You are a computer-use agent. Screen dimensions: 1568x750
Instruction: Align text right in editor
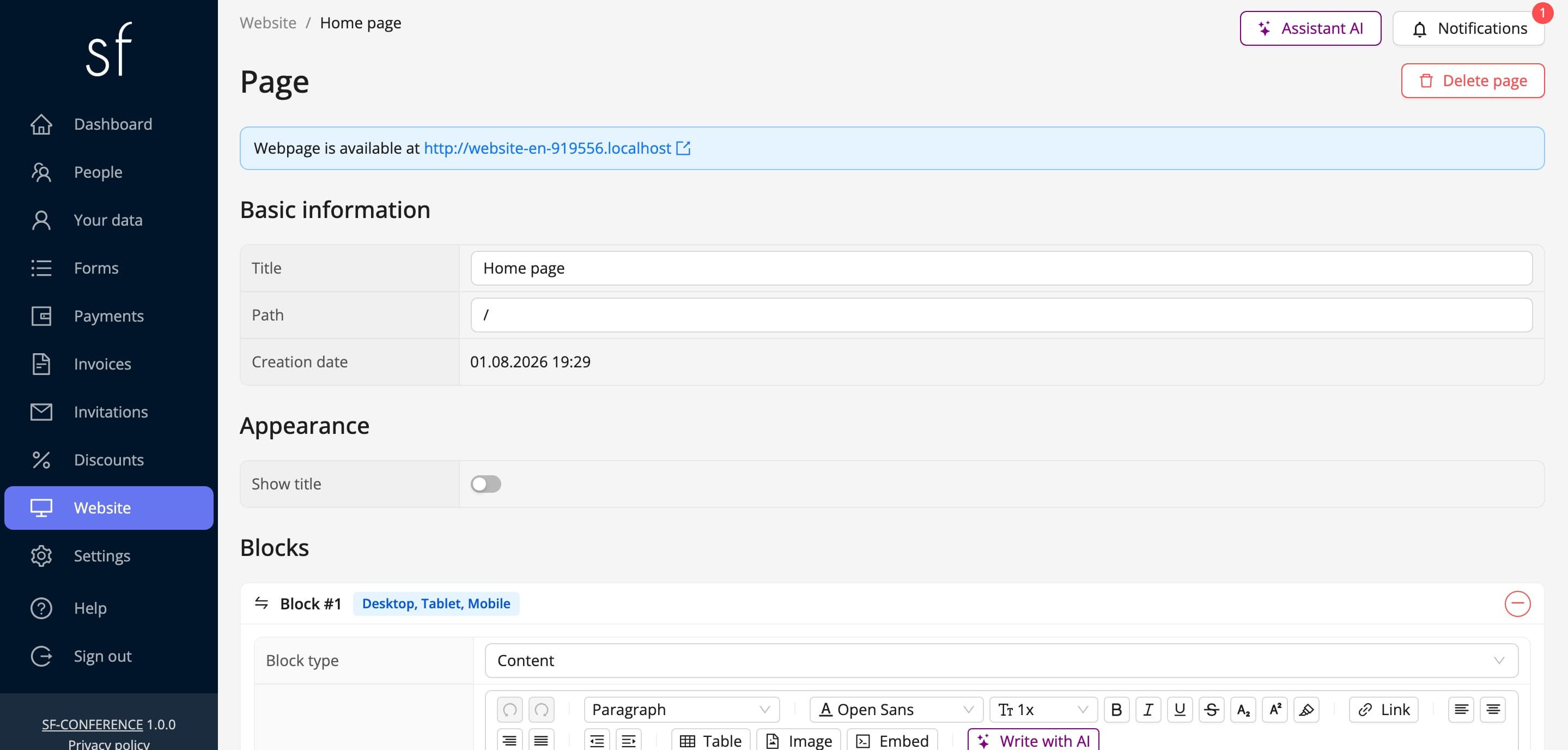click(509, 740)
